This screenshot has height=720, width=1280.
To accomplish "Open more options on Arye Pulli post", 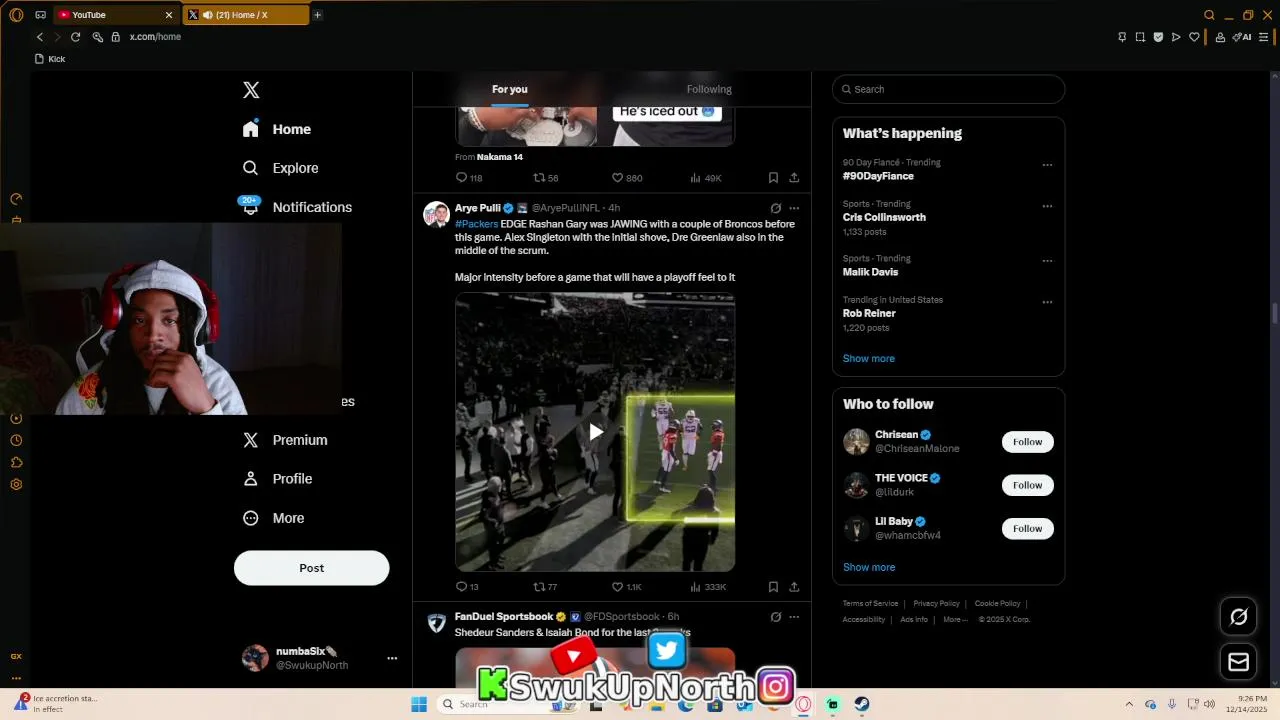I will [794, 208].
